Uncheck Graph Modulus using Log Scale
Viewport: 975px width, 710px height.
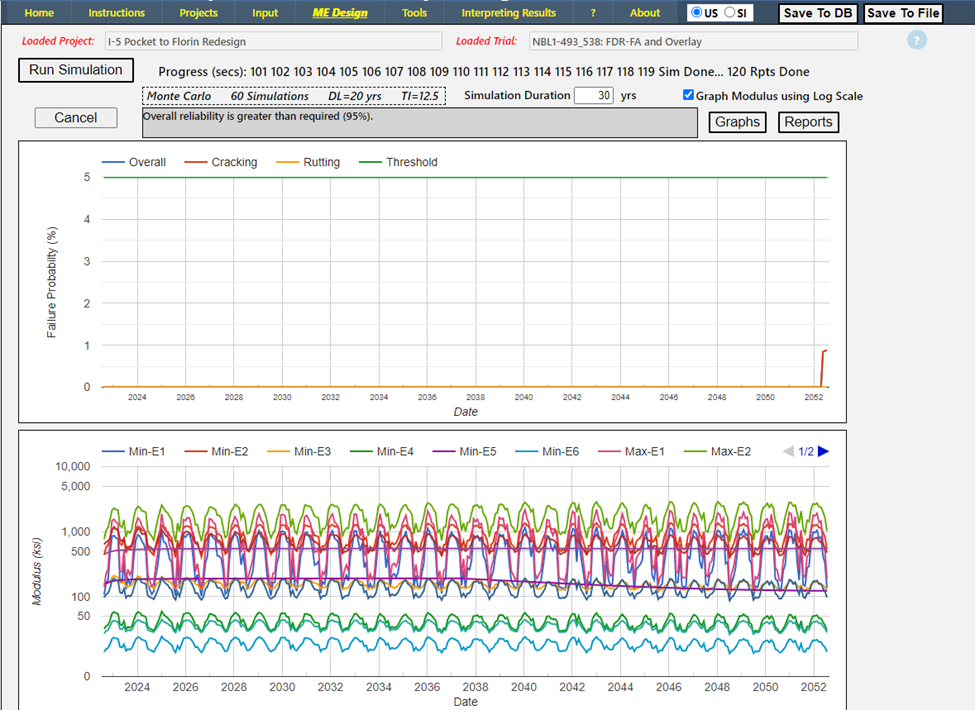[x=688, y=96]
